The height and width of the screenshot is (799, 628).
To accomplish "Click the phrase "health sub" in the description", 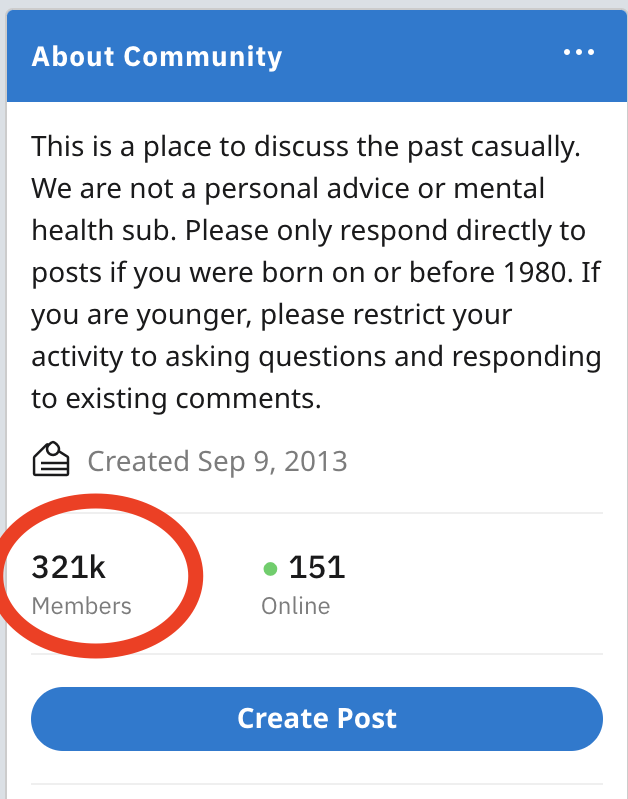I will click(129, 230).
